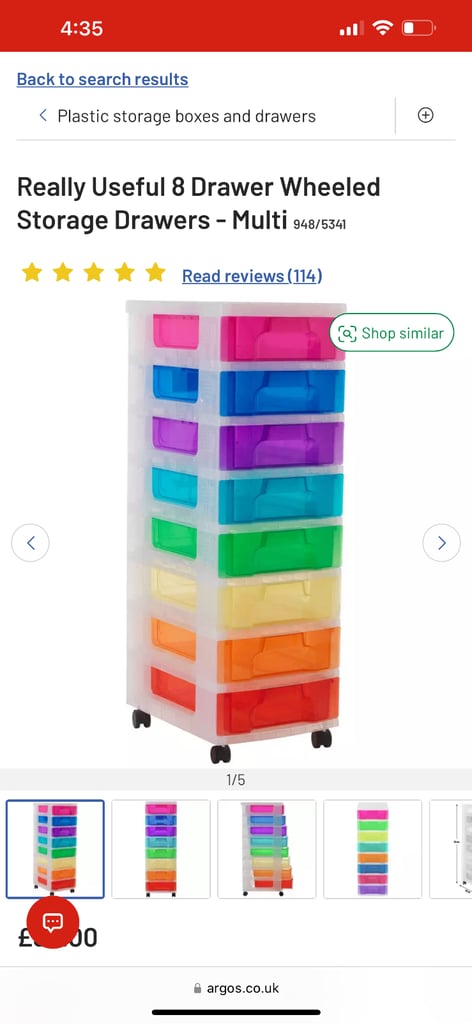Tap the fifth yellow rating star

(155, 272)
